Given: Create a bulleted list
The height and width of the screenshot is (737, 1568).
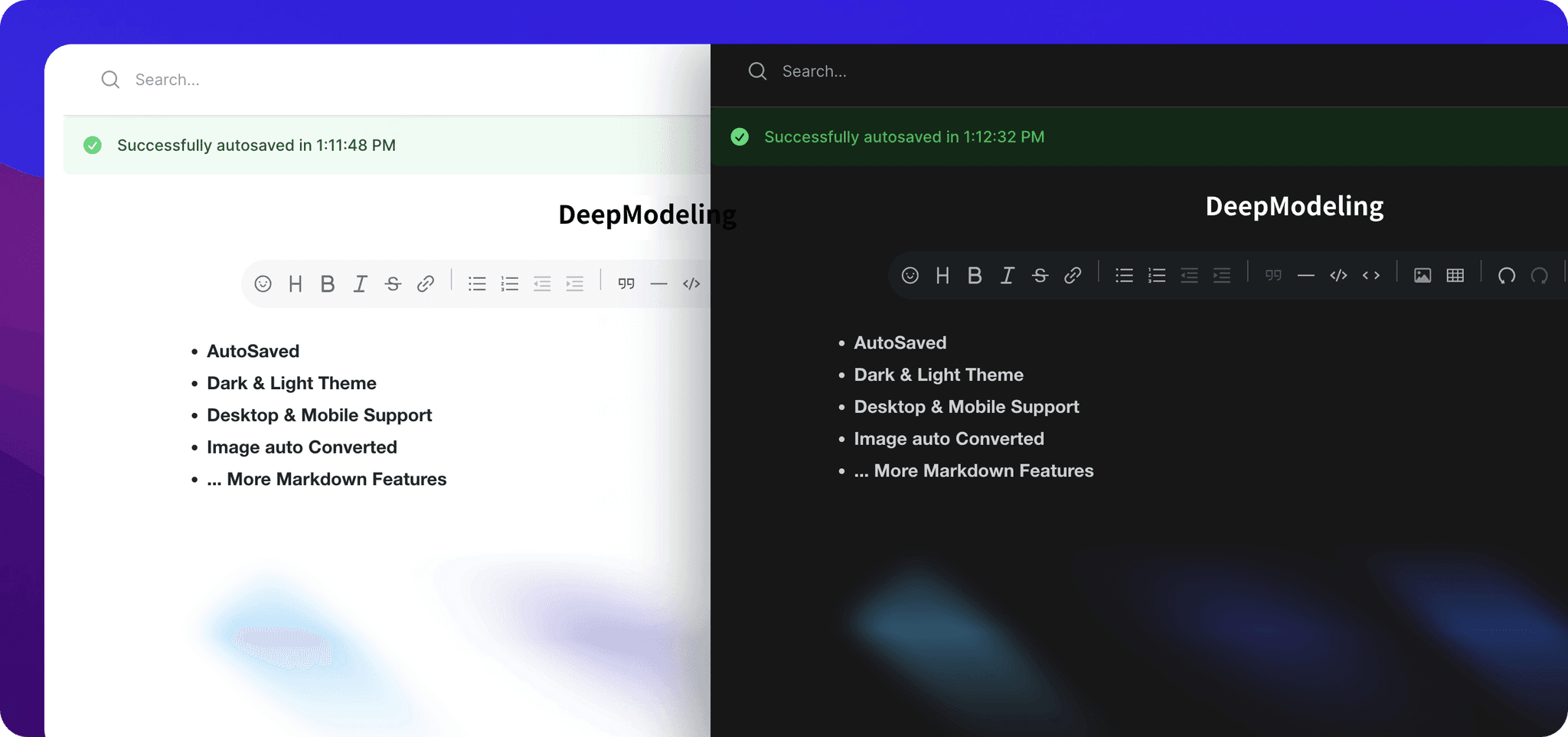Looking at the screenshot, I should [x=476, y=283].
